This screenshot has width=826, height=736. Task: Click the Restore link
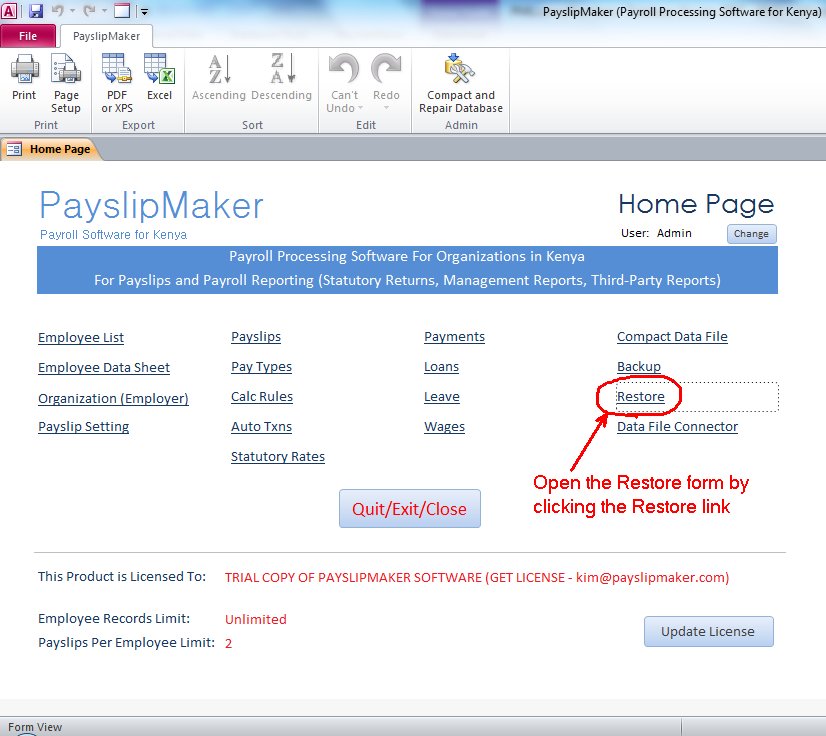click(641, 397)
